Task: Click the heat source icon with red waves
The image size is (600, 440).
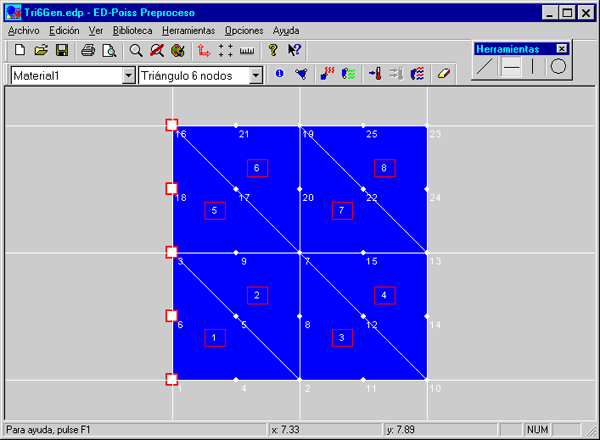Action: [x=327, y=73]
